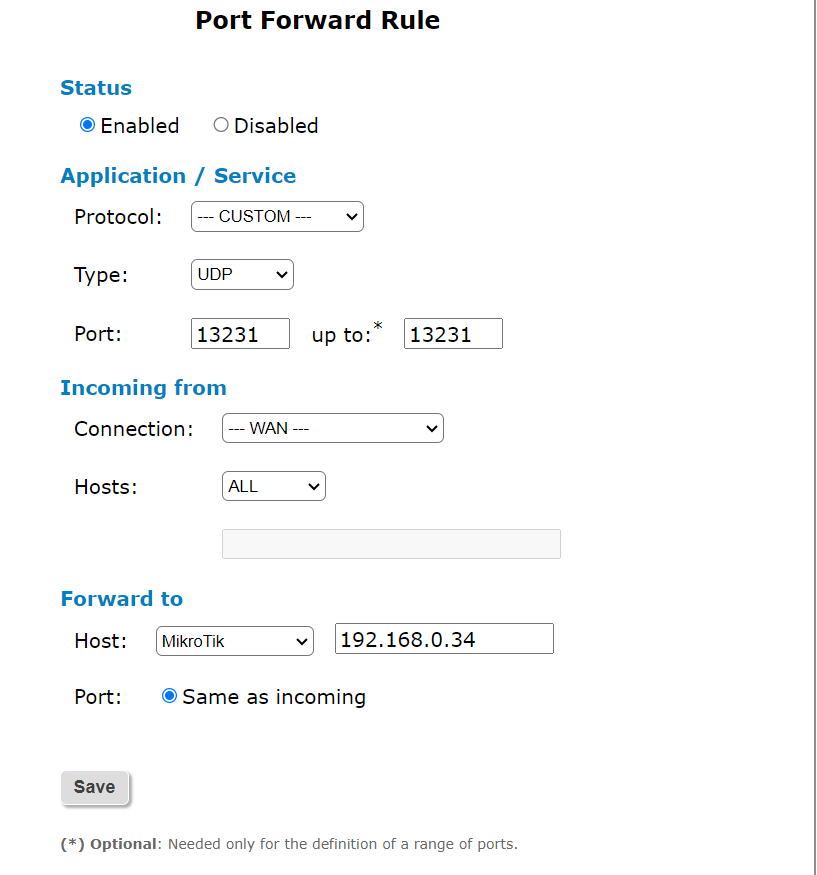Open the Protocol dropdown showing CUSTOM
Screen dimensions: 817x875
click(x=277, y=216)
